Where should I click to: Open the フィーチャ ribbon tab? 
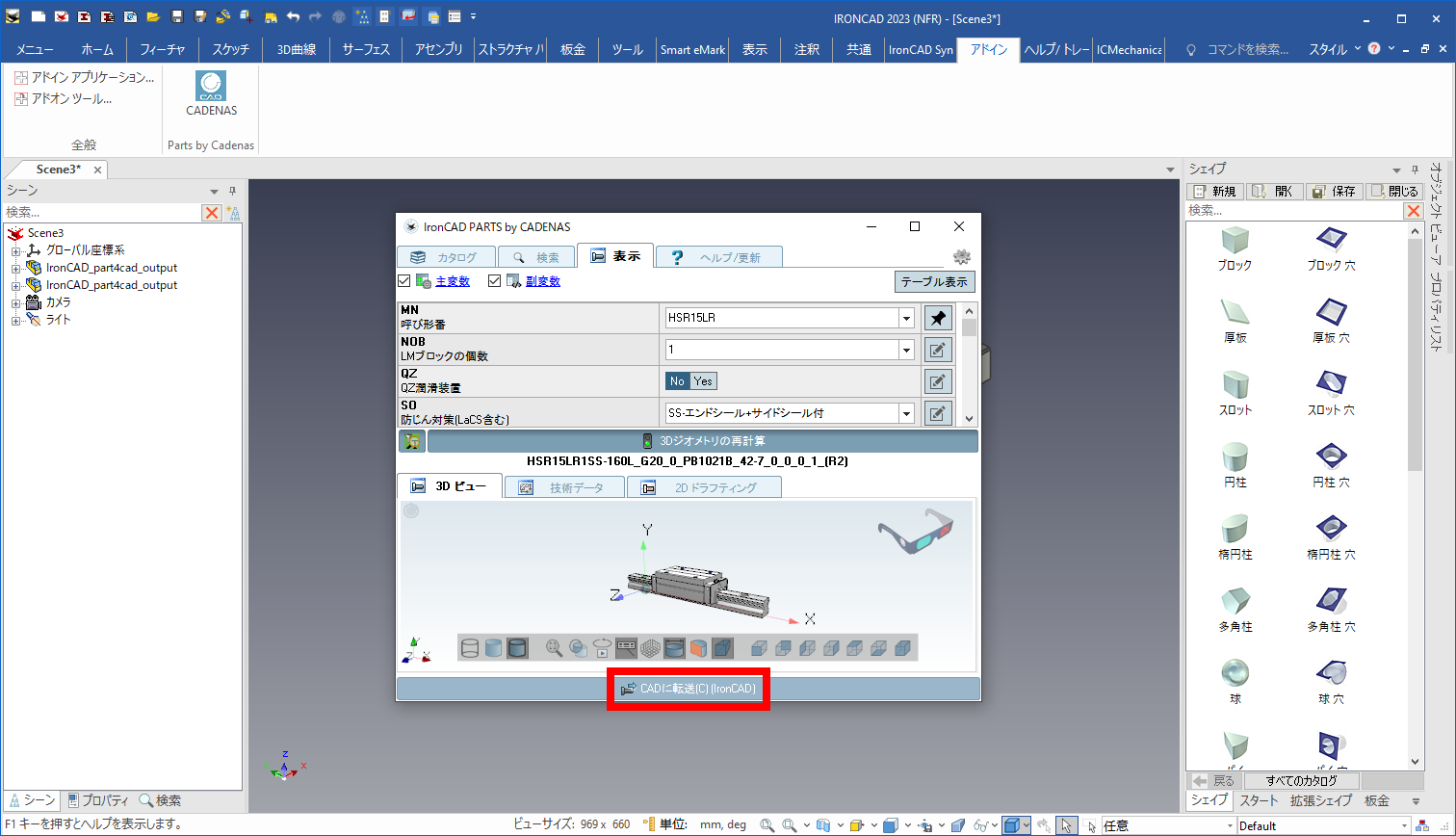162,49
